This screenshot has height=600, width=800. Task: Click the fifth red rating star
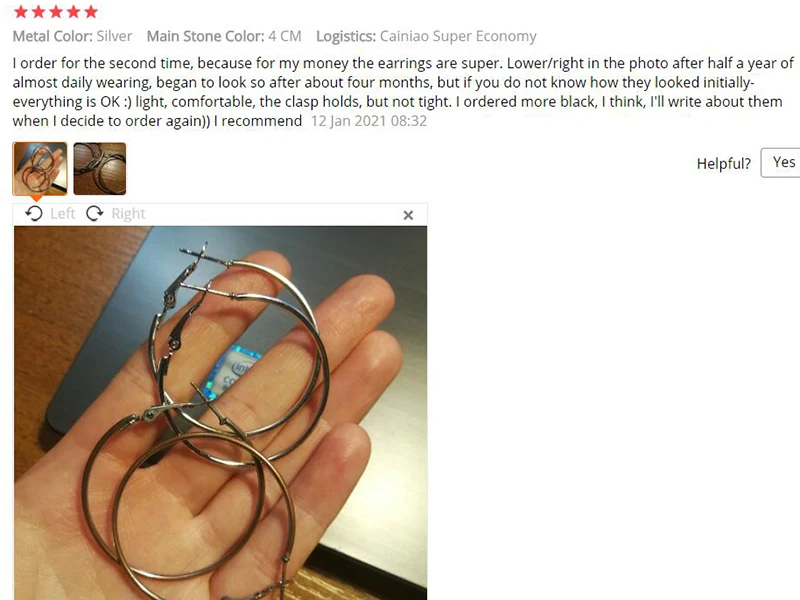(x=91, y=11)
